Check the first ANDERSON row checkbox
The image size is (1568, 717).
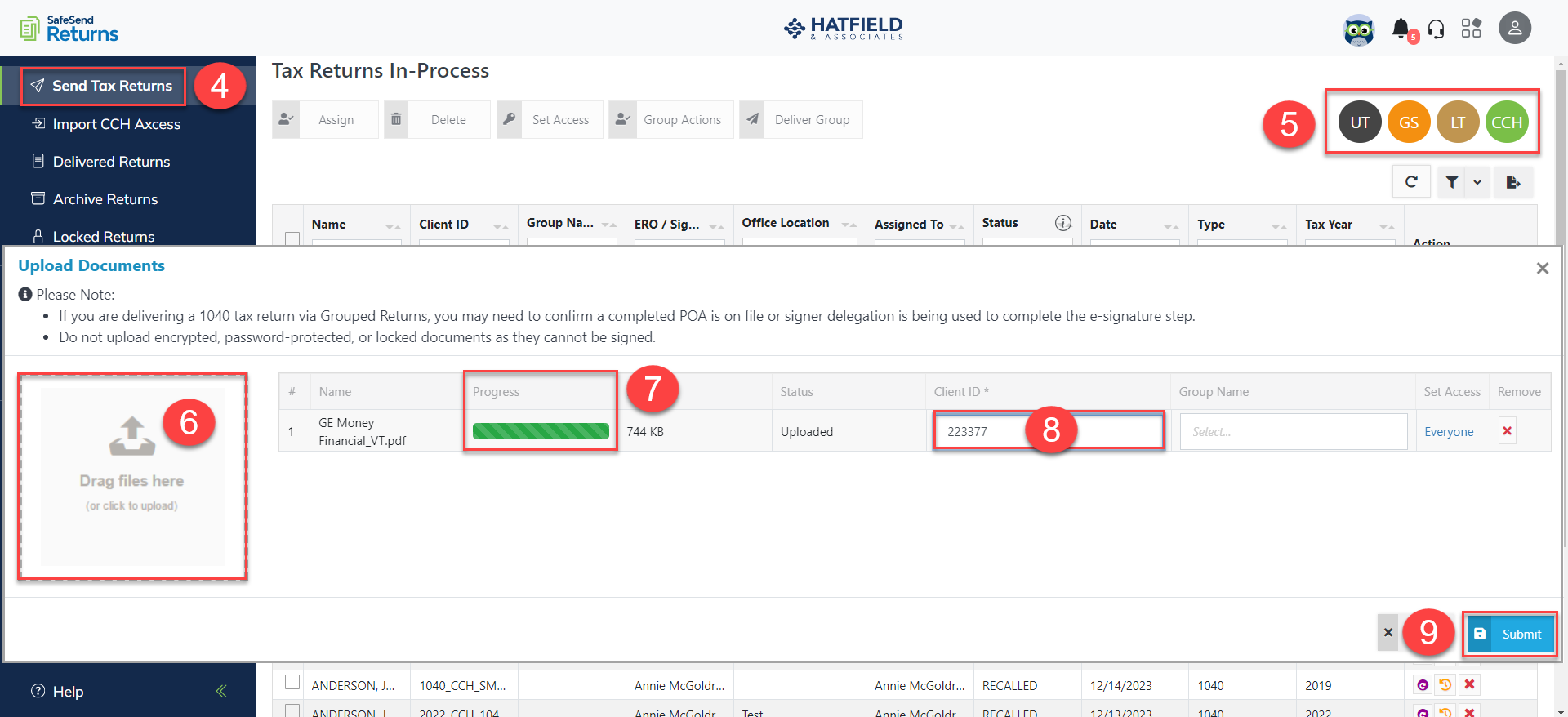pos(292,683)
